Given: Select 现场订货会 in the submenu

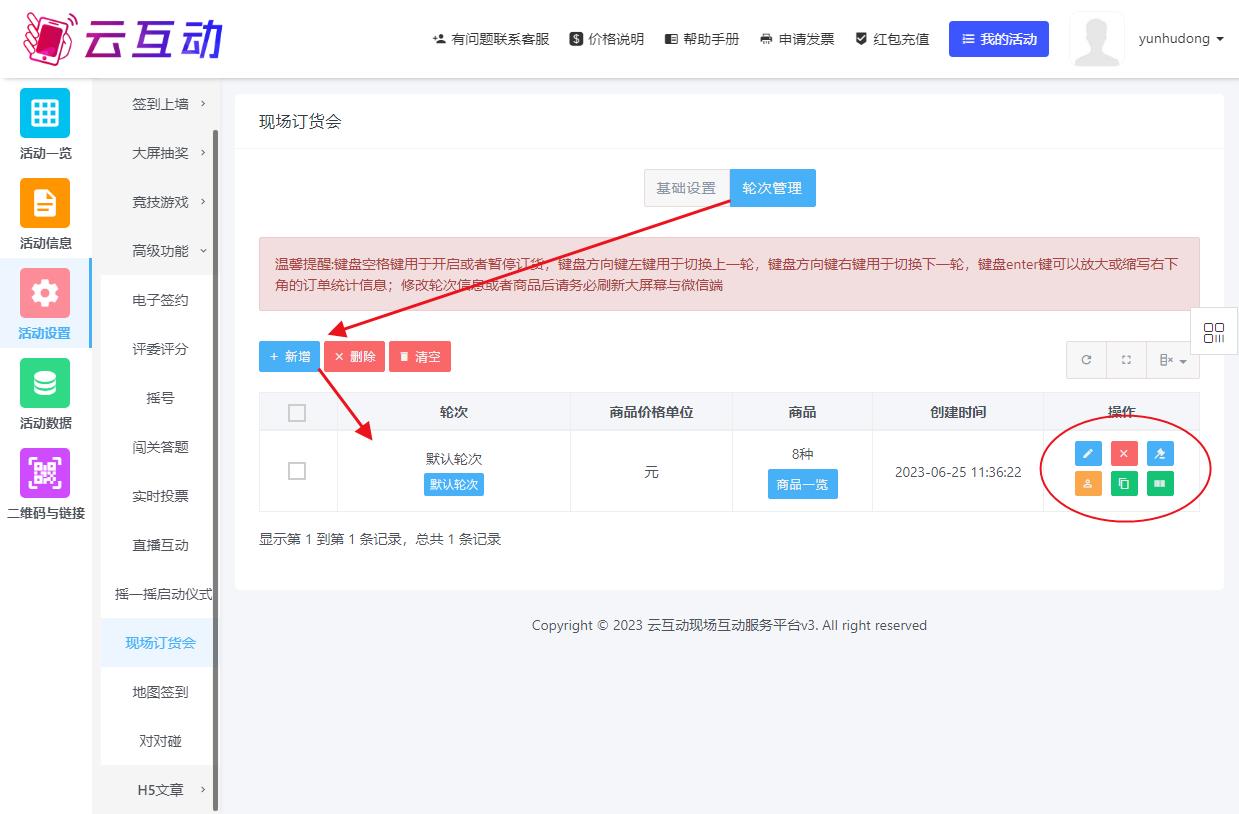Looking at the screenshot, I should (160, 643).
